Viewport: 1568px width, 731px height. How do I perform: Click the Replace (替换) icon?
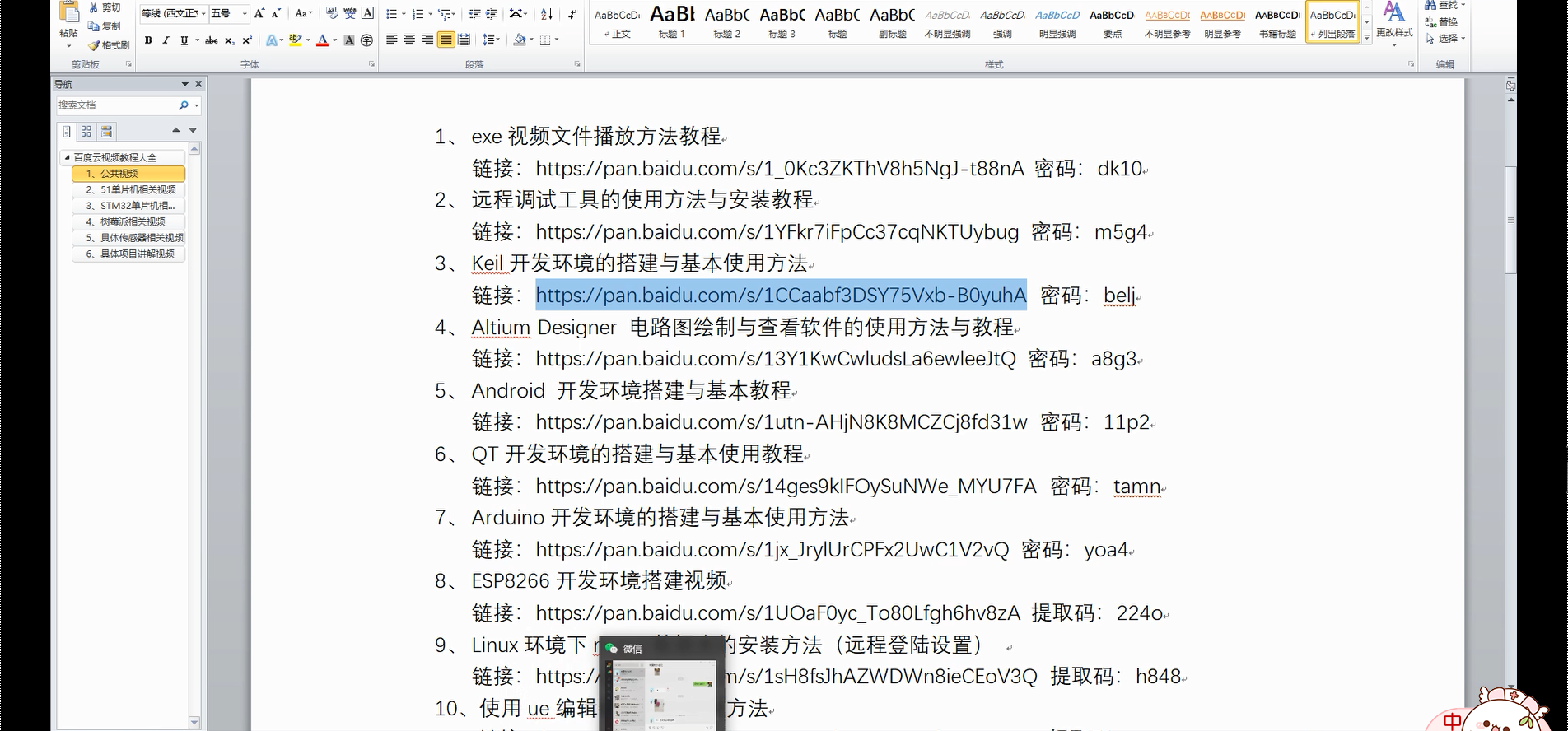[1430, 21]
